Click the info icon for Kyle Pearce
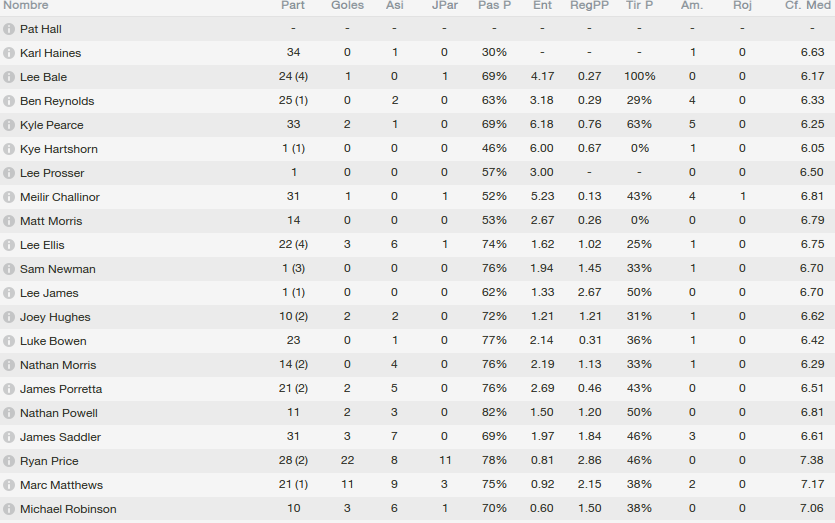 click(9, 125)
